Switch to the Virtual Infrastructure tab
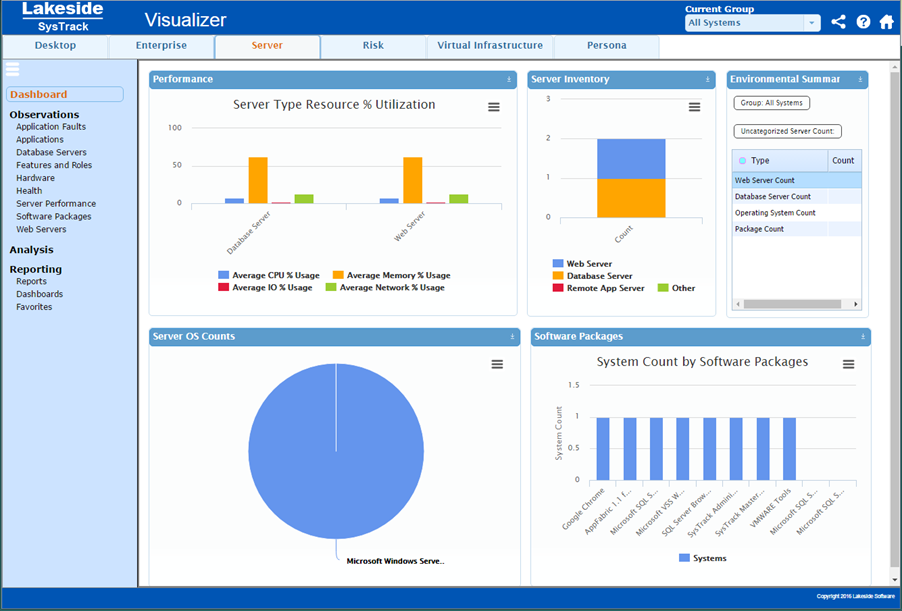 click(x=489, y=46)
